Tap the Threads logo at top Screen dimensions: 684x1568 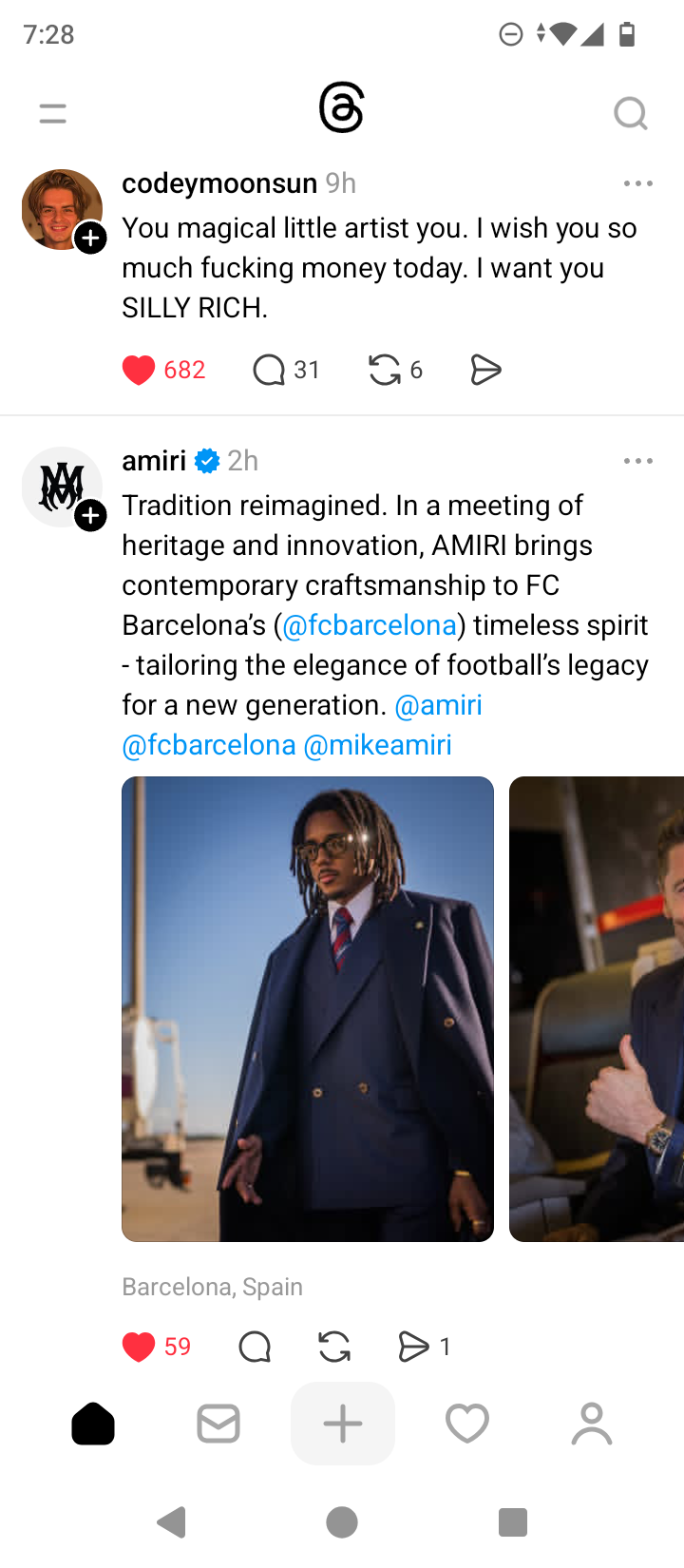tap(341, 108)
